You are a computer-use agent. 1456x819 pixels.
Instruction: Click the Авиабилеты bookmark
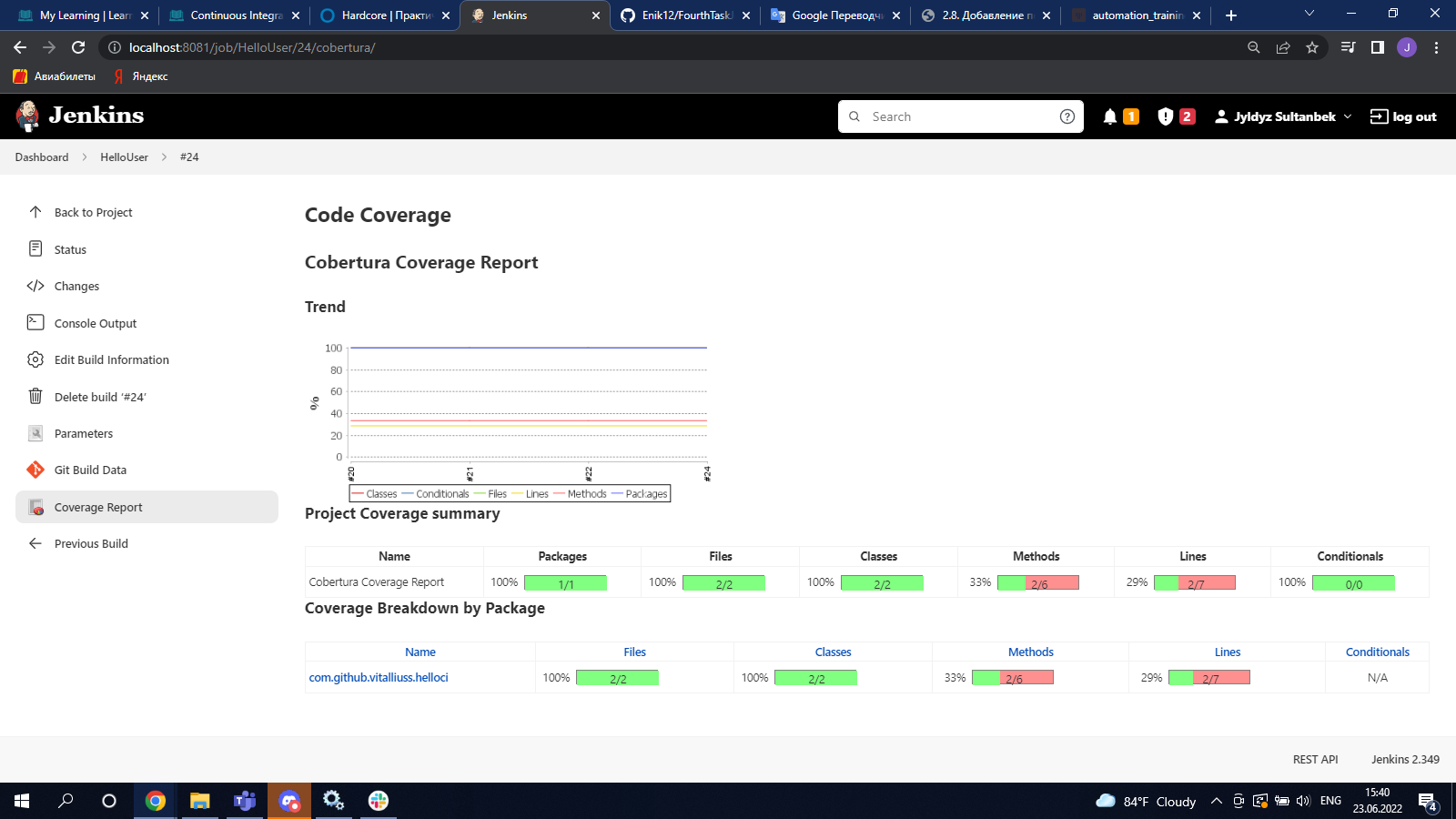coord(55,76)
